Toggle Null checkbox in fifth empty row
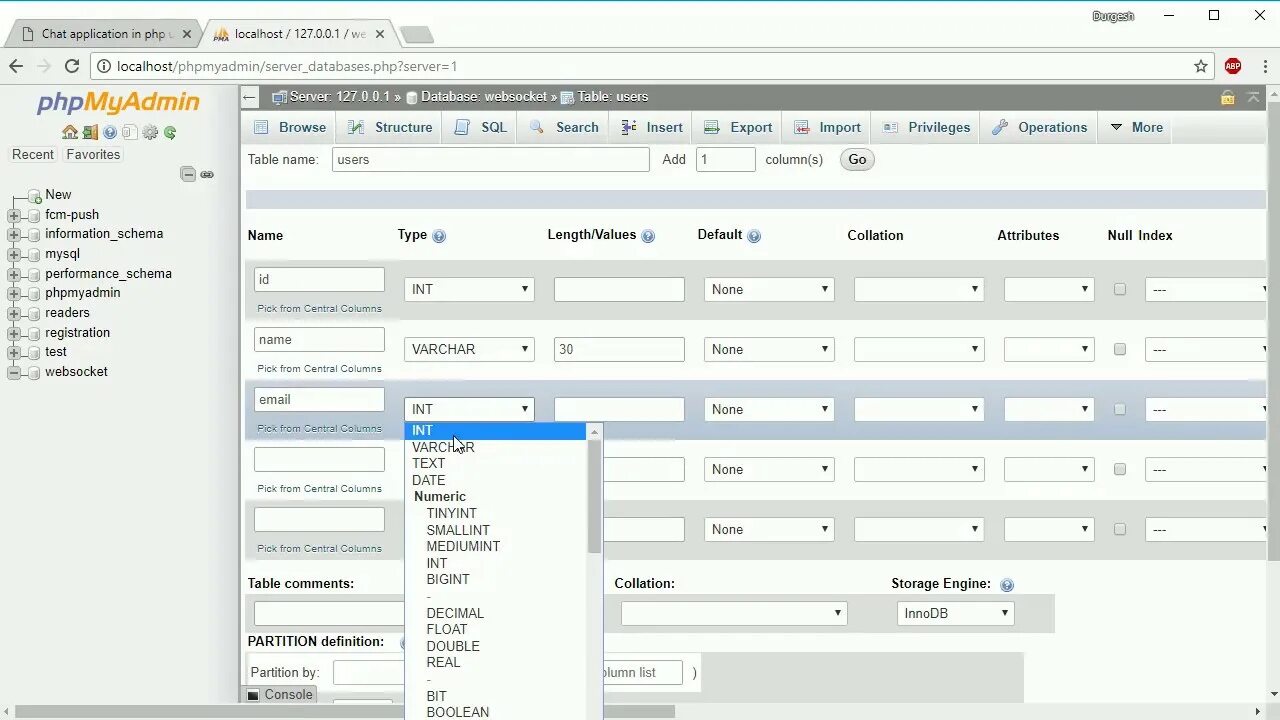This screenshot has height=720, width=1280. click(x=1120, y=529)
